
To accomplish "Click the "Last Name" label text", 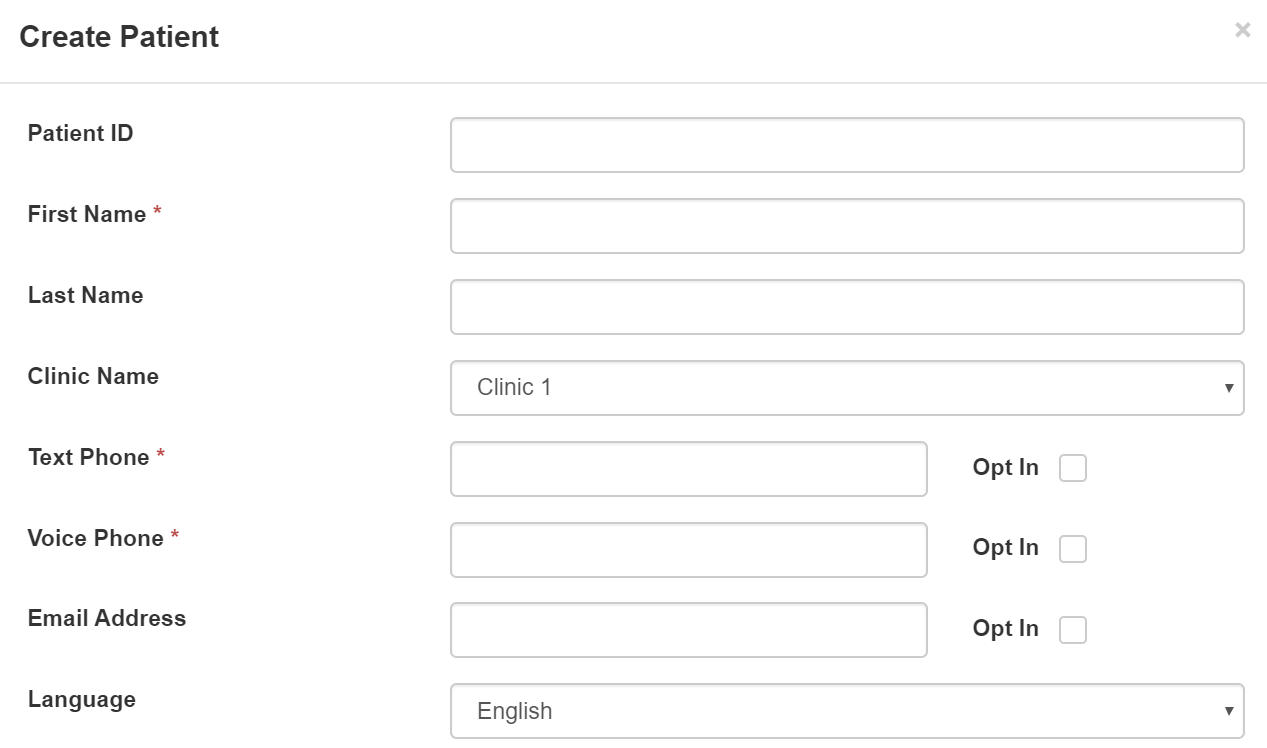I will 85,295.
